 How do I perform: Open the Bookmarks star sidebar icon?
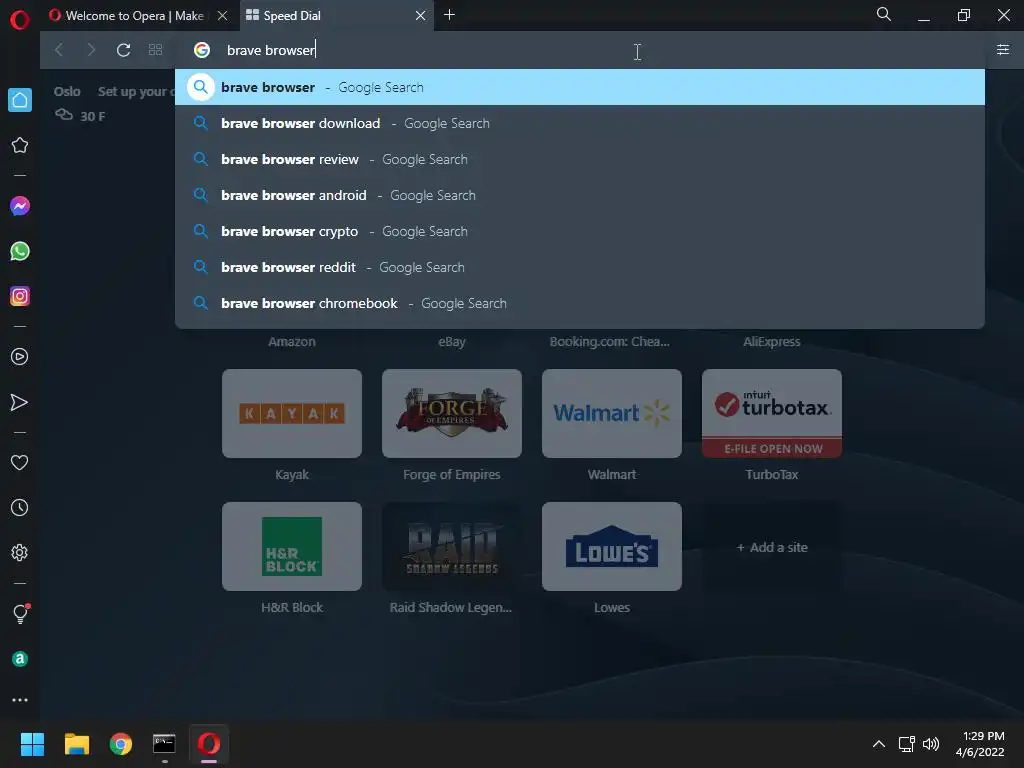(x=20, y=145)
